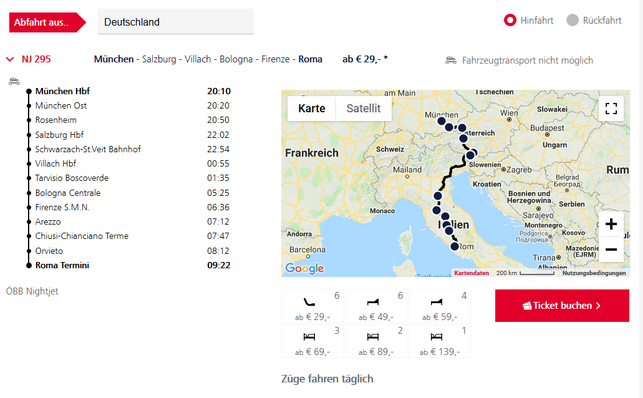
Task: Select the Rückfahrt radio button
Action: pos(572,20)
